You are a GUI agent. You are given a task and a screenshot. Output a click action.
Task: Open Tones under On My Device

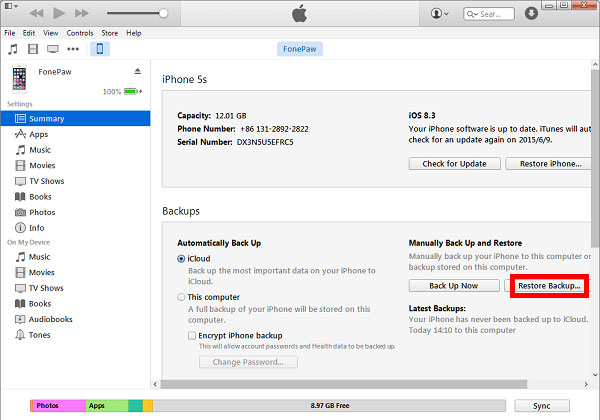pos(75,335)
